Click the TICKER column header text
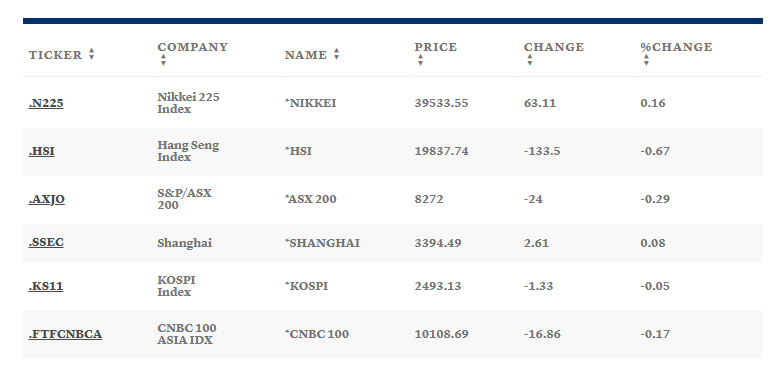776x370 pixels. (55, 55)
